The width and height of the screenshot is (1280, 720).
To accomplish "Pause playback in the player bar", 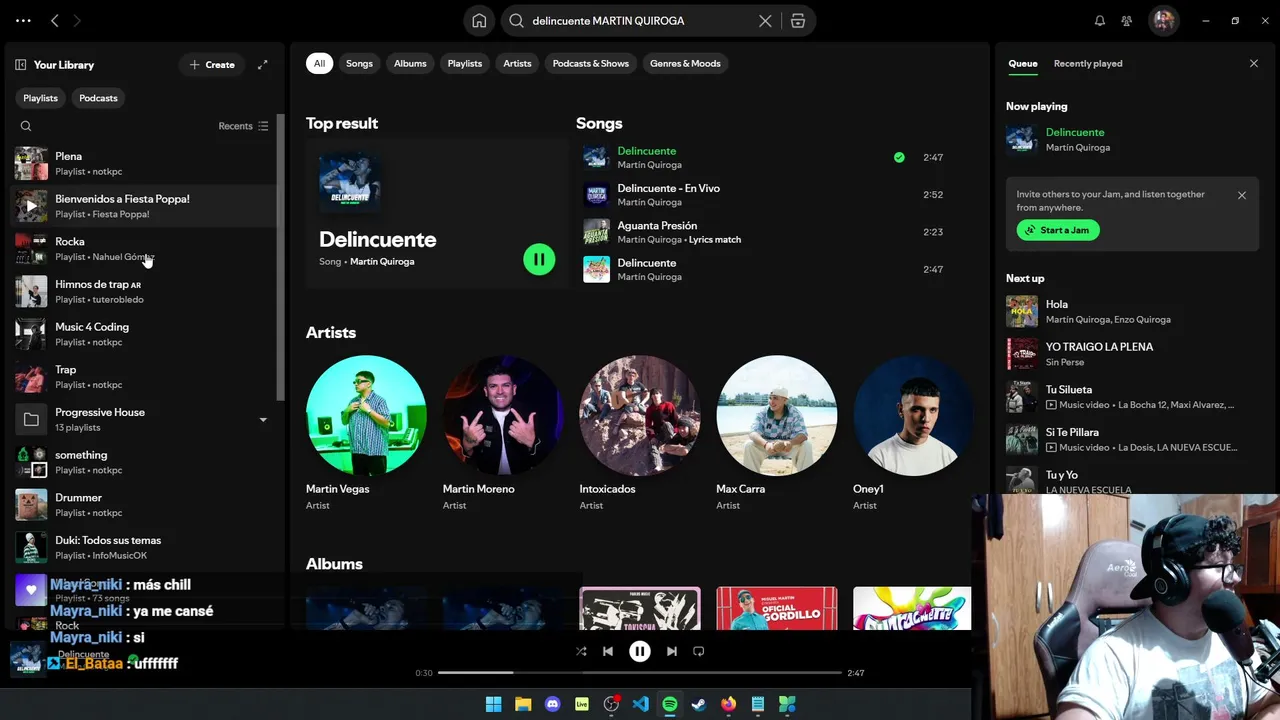I will (x=640, y=651).
